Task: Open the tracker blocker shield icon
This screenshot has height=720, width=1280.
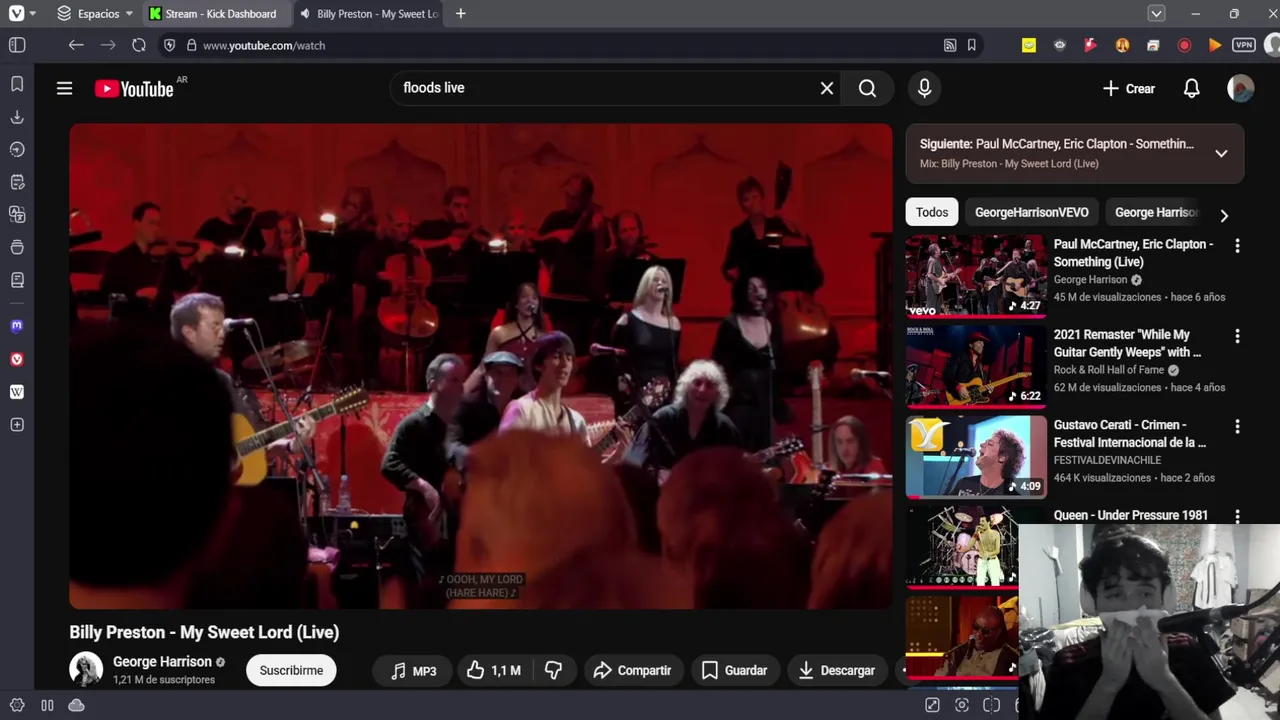Action: (x=169, y=45)
